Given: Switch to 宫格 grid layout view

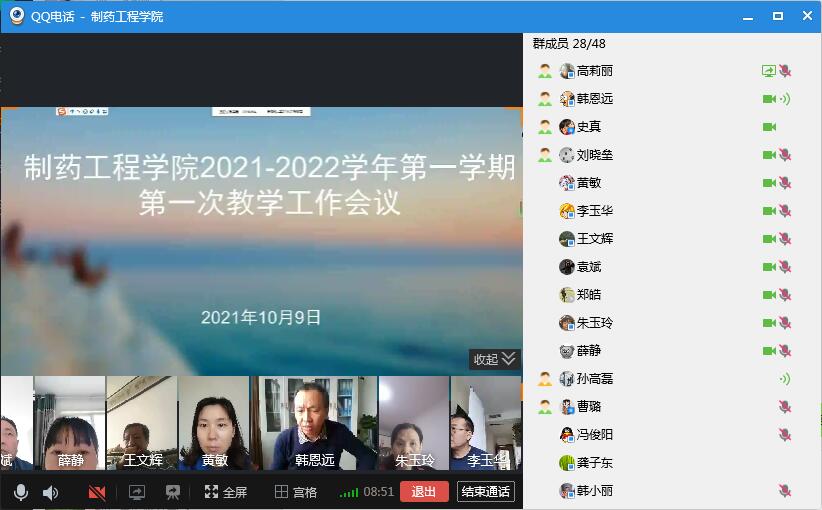Looking at the screenshot, I should click(x=296, y=492).
